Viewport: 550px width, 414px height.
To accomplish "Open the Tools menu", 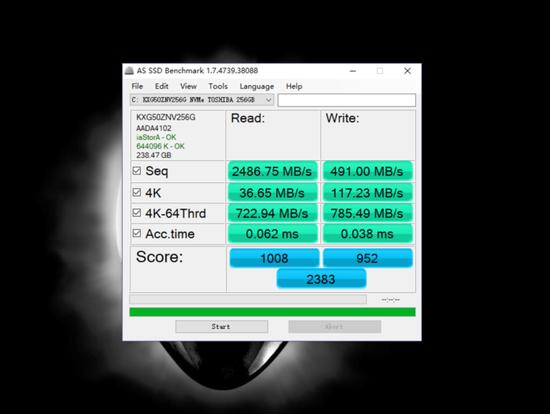I will click(x=218, y=86).
